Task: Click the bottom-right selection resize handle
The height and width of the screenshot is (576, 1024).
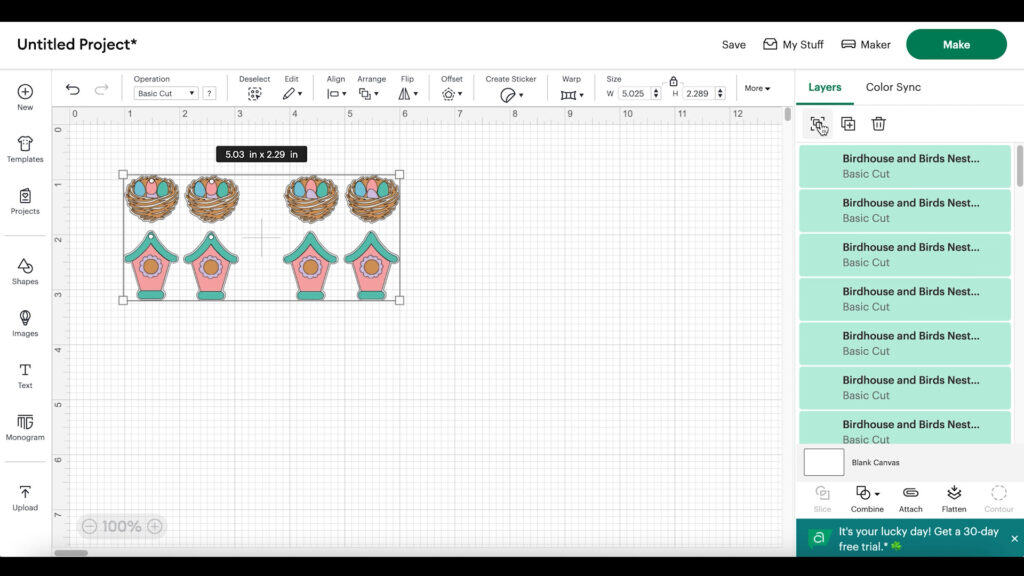Action: tap(400, 300)
